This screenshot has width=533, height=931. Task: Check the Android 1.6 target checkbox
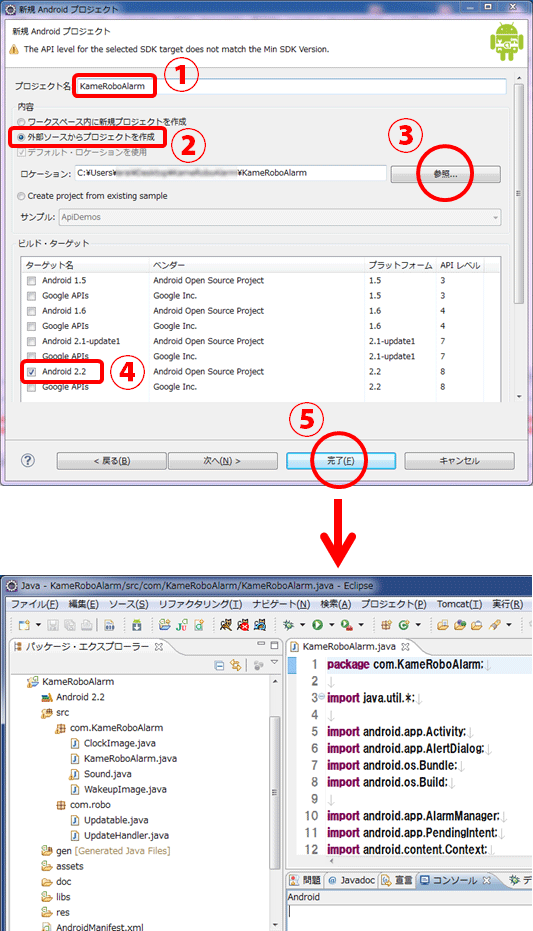[x=31, y=311]
